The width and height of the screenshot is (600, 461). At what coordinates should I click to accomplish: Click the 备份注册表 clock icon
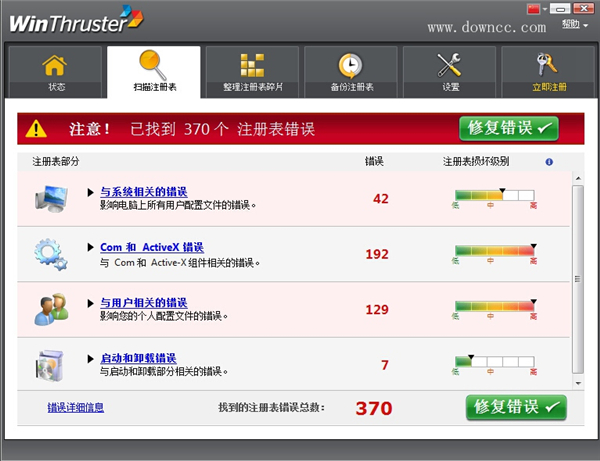point(350,65)
